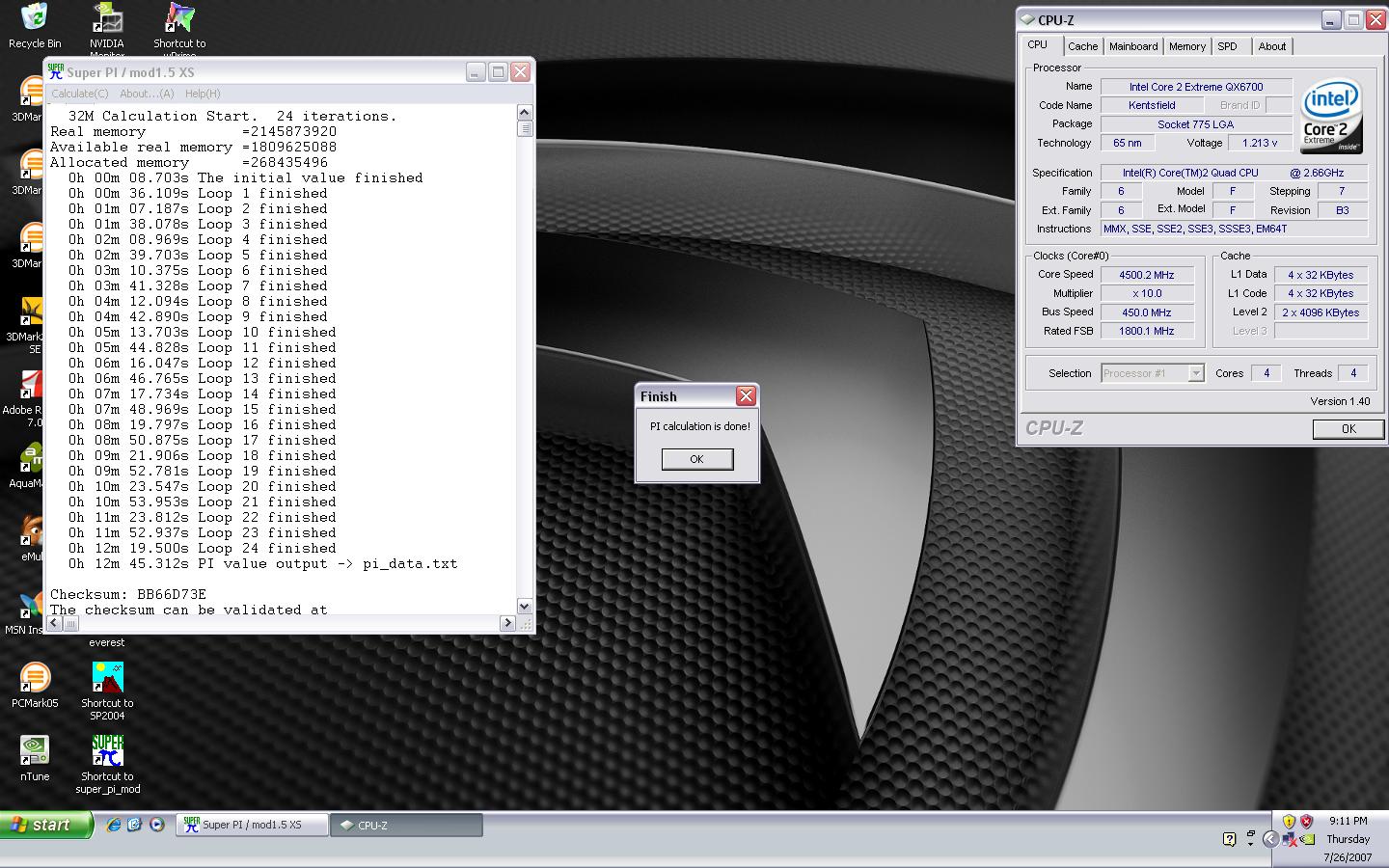Image resolution: width=1389 pixels, height=868 pixels.
Task: Click the PI value output -> pi_data.txt line
Action: coord(262,564)
